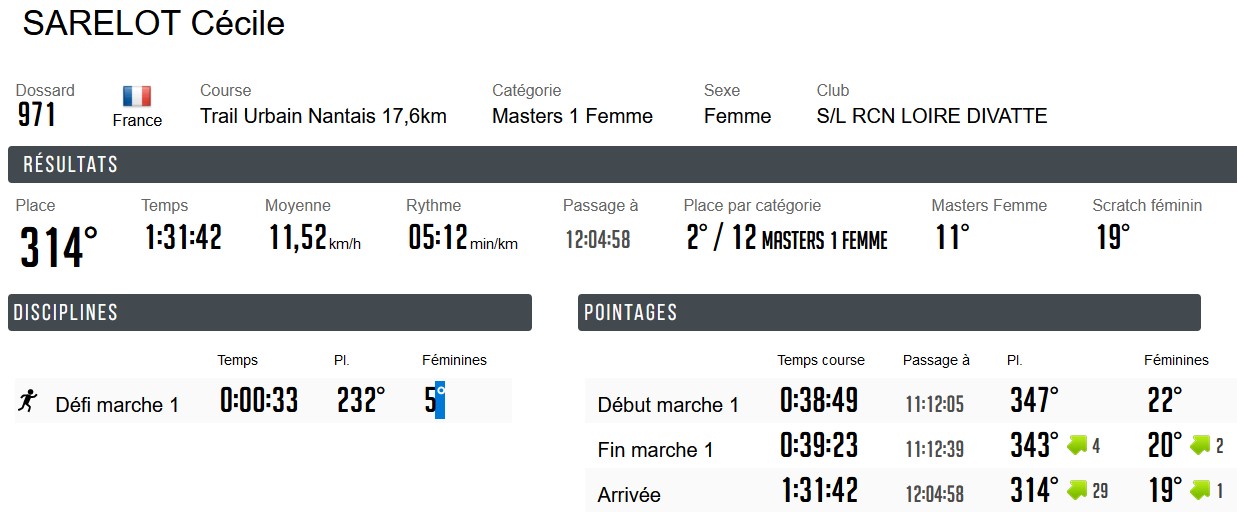Select the Résultats section header
This screenshot has height=512, width=1237.
(x=622, y=164)
